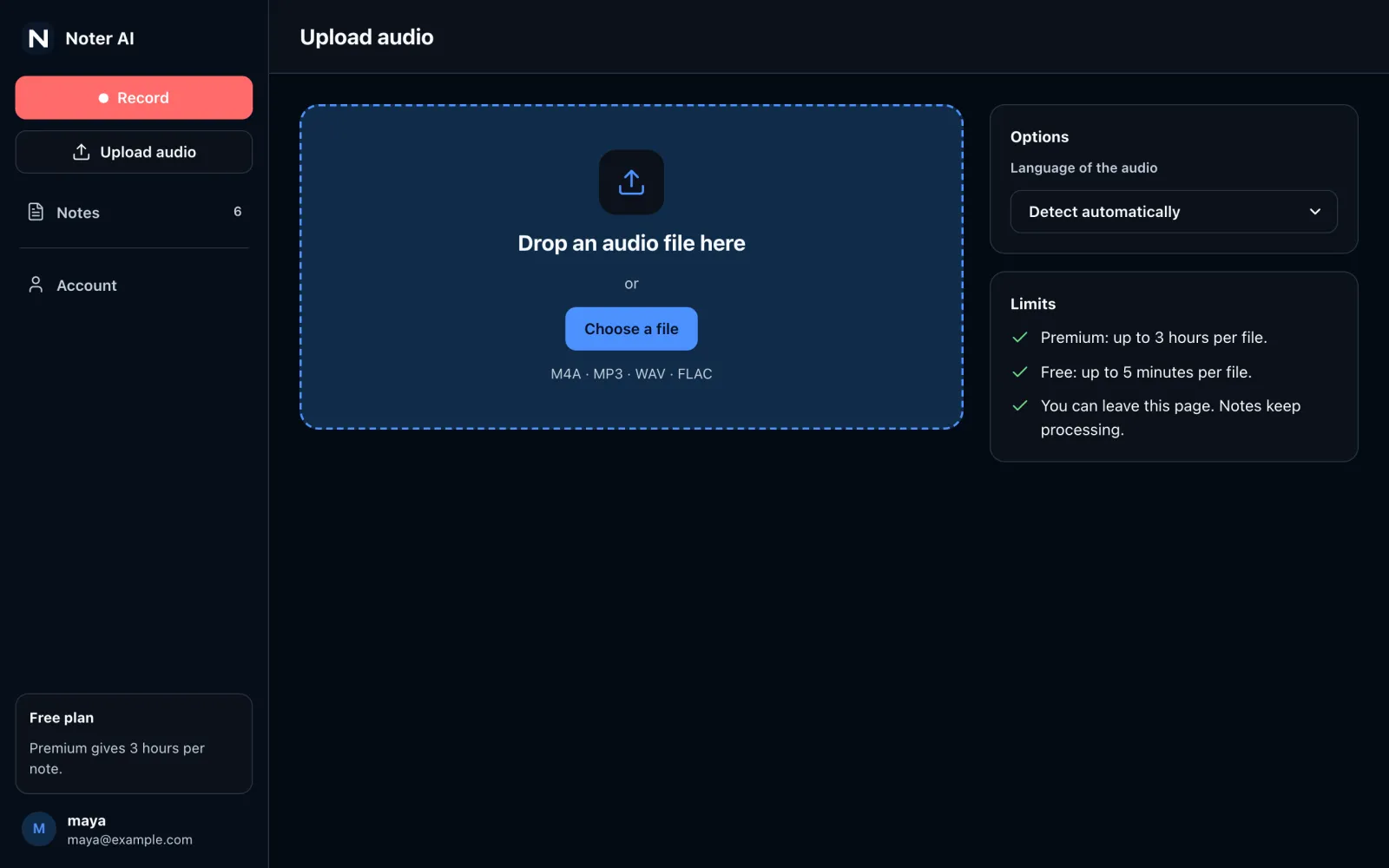
Task: Click the maya@example.com email text
Action: pos(130,840)
